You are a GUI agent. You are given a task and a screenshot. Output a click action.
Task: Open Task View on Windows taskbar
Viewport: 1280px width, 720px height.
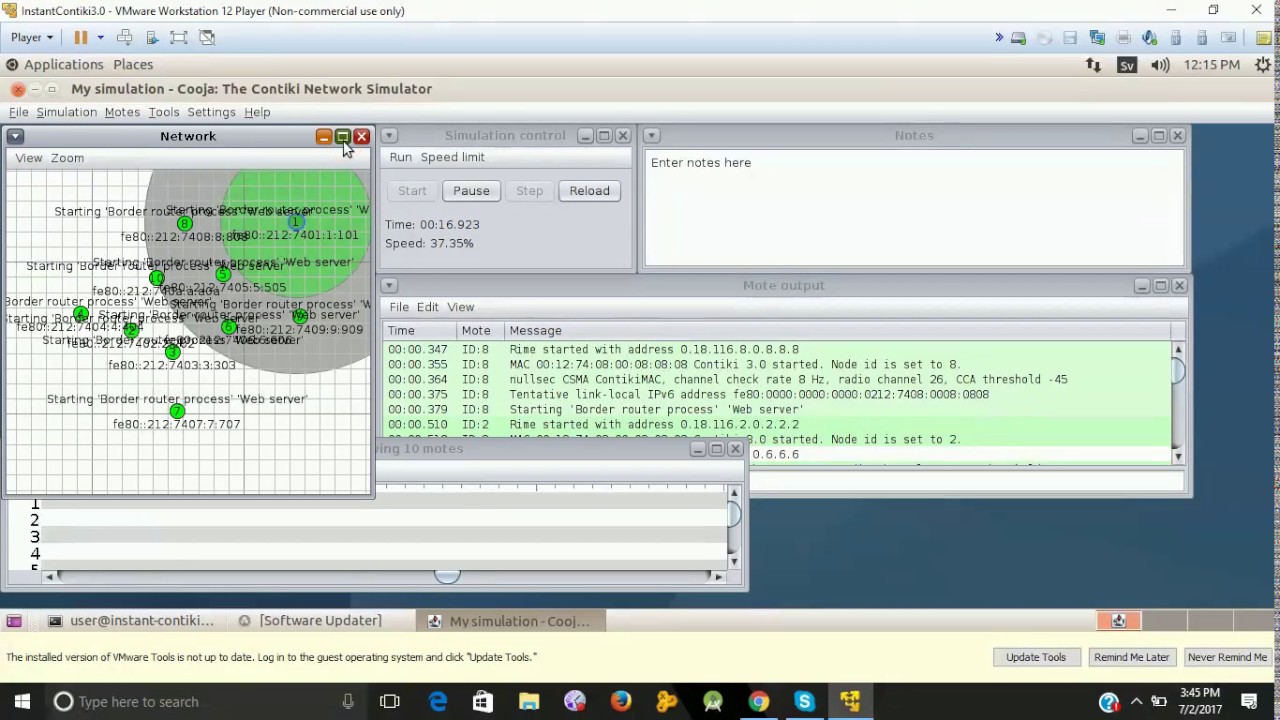pyautogui.click(x=390, y=701)
